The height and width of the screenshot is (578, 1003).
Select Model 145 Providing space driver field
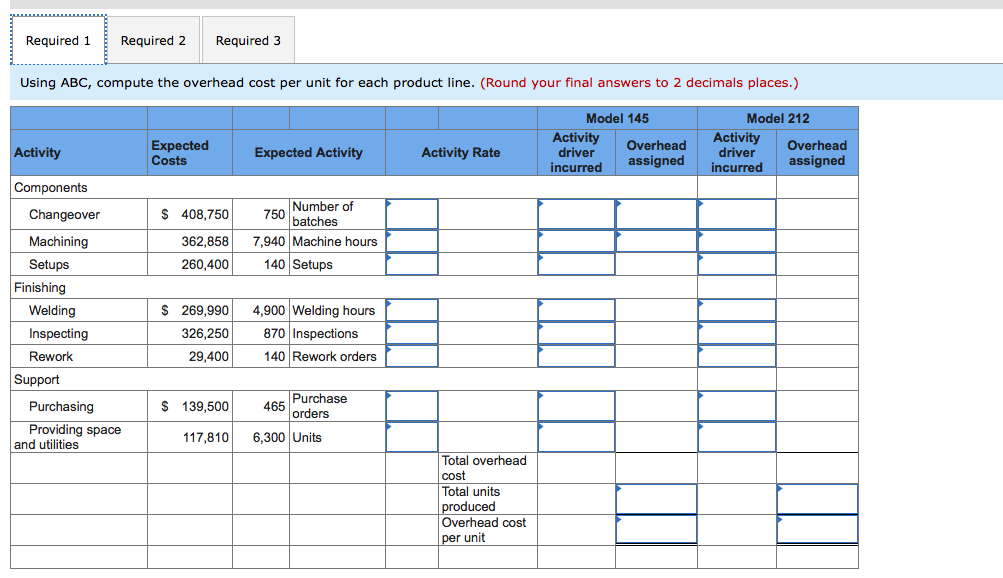pos(576,437)
